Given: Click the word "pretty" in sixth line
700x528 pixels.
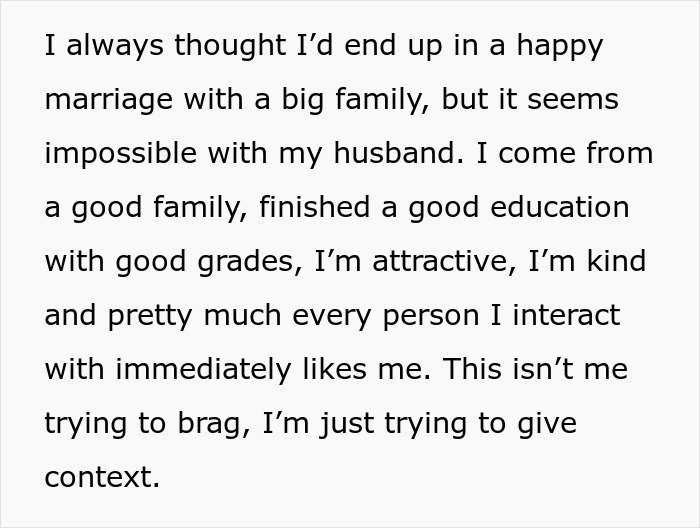Looking at the screenshot, I should tap(150, 317).
